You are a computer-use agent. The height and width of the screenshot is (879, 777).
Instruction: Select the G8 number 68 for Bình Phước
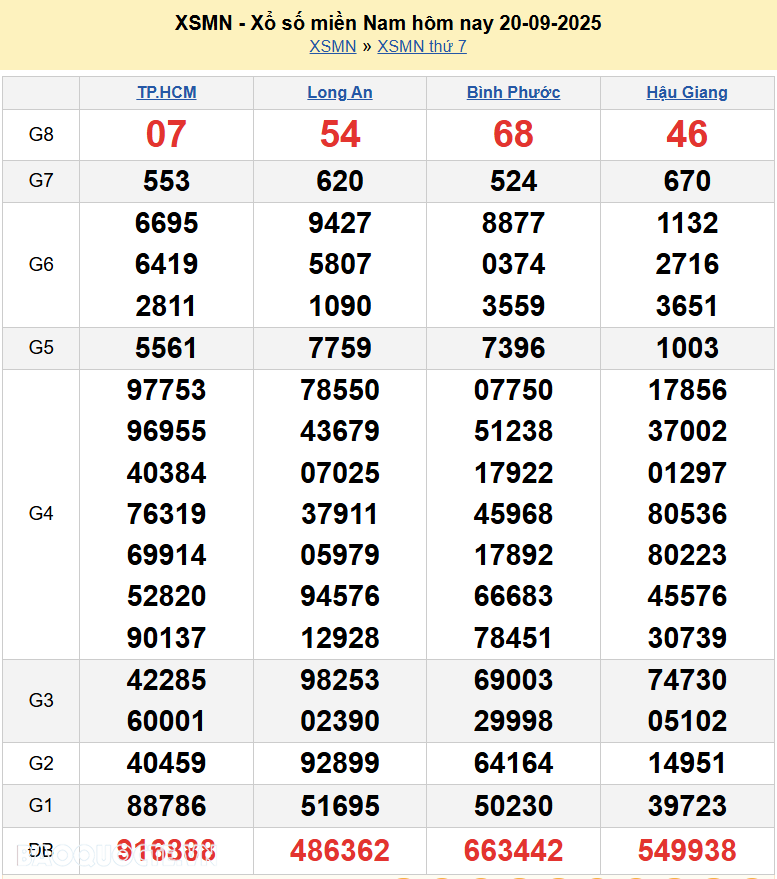coord(513,134)
